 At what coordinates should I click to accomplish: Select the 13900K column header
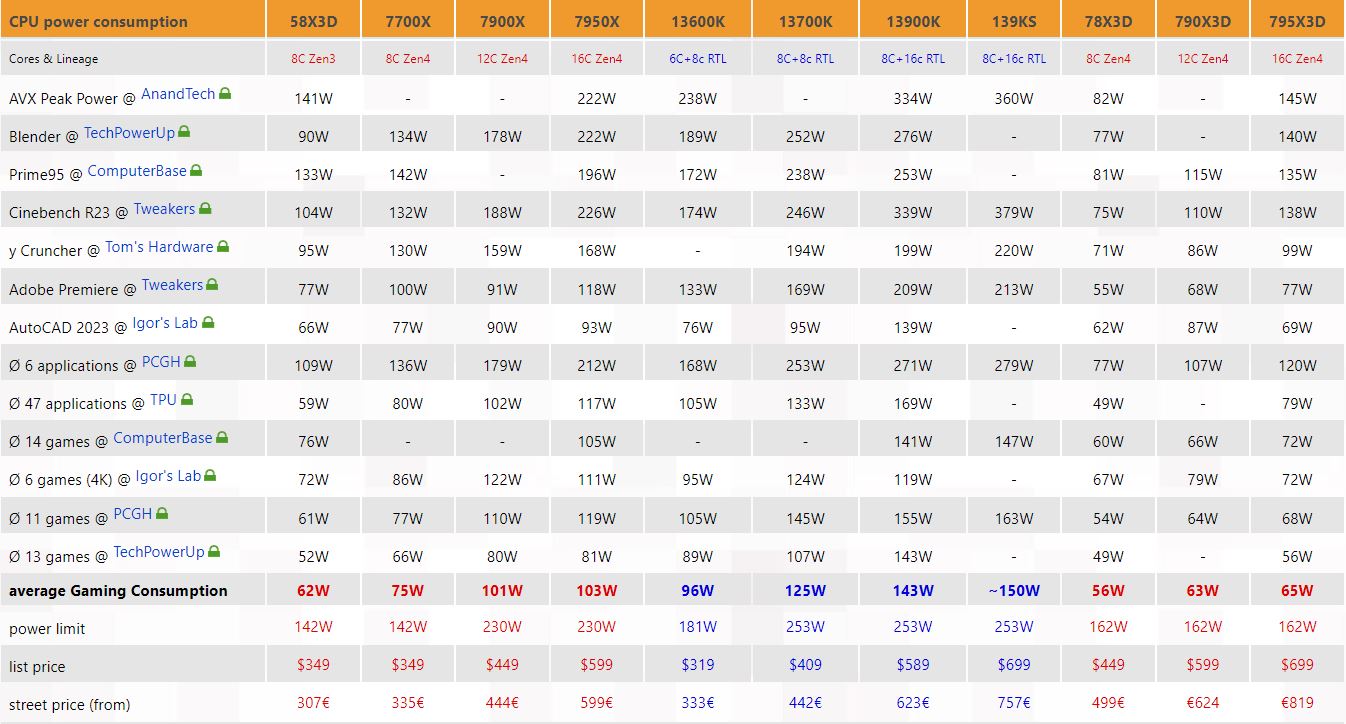[912, 21]
